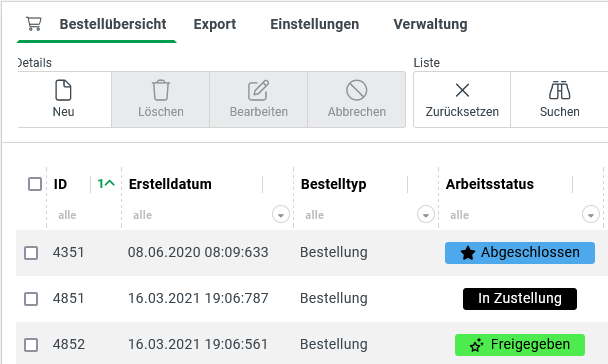Image resolution: width=608 pixels, height=364 pixels.
Task: Reset list with Zurücksetzen X icon
Action: click(x=462, y=90)
